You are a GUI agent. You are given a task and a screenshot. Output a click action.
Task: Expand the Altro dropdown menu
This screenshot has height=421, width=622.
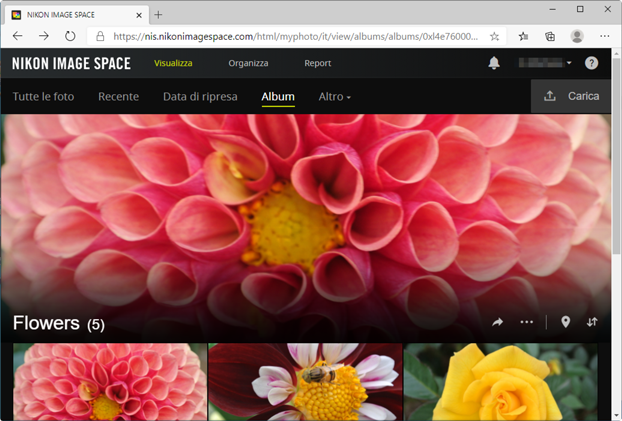(335, 97)
